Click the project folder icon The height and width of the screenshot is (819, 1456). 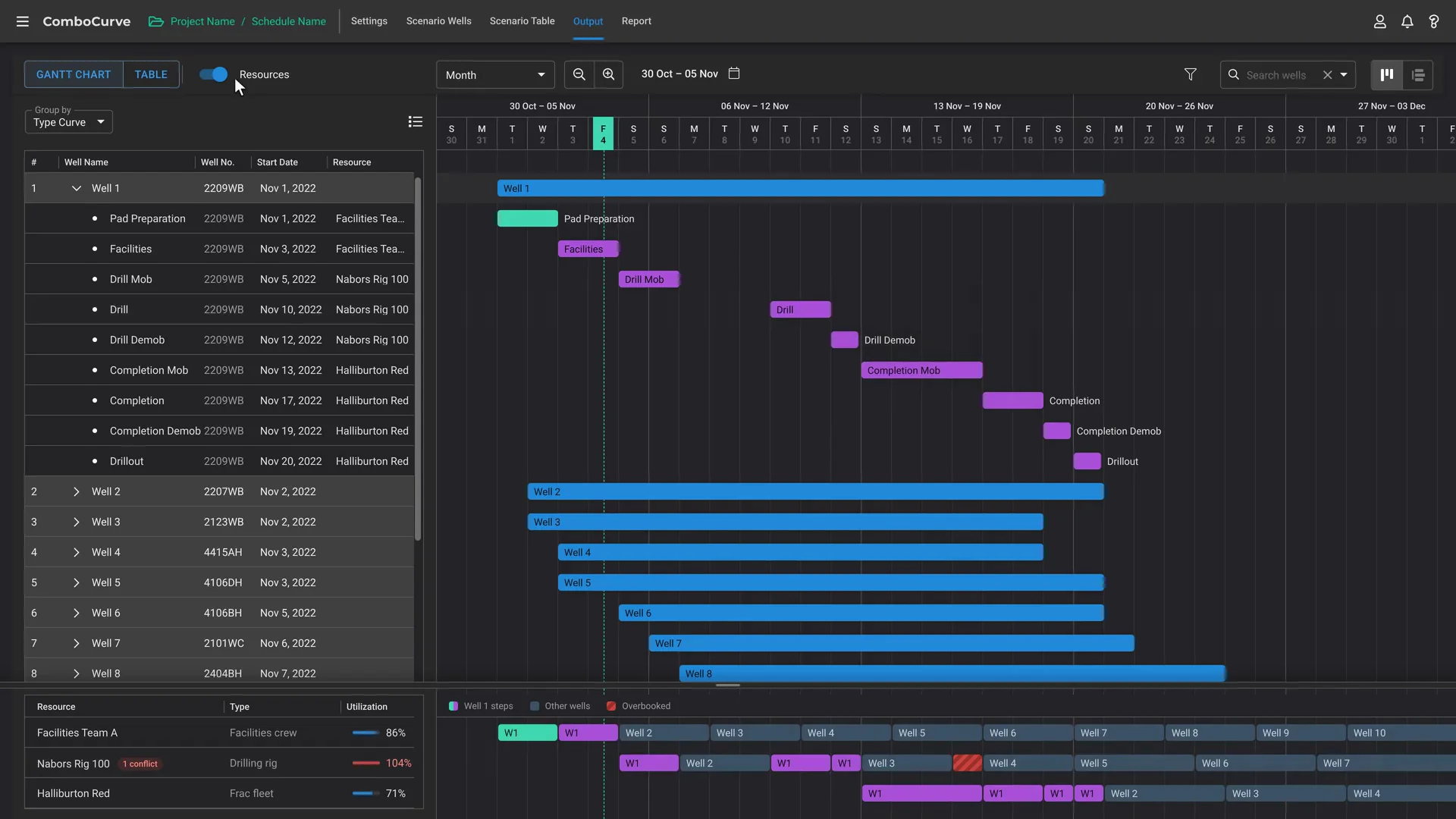coord(156,21)
